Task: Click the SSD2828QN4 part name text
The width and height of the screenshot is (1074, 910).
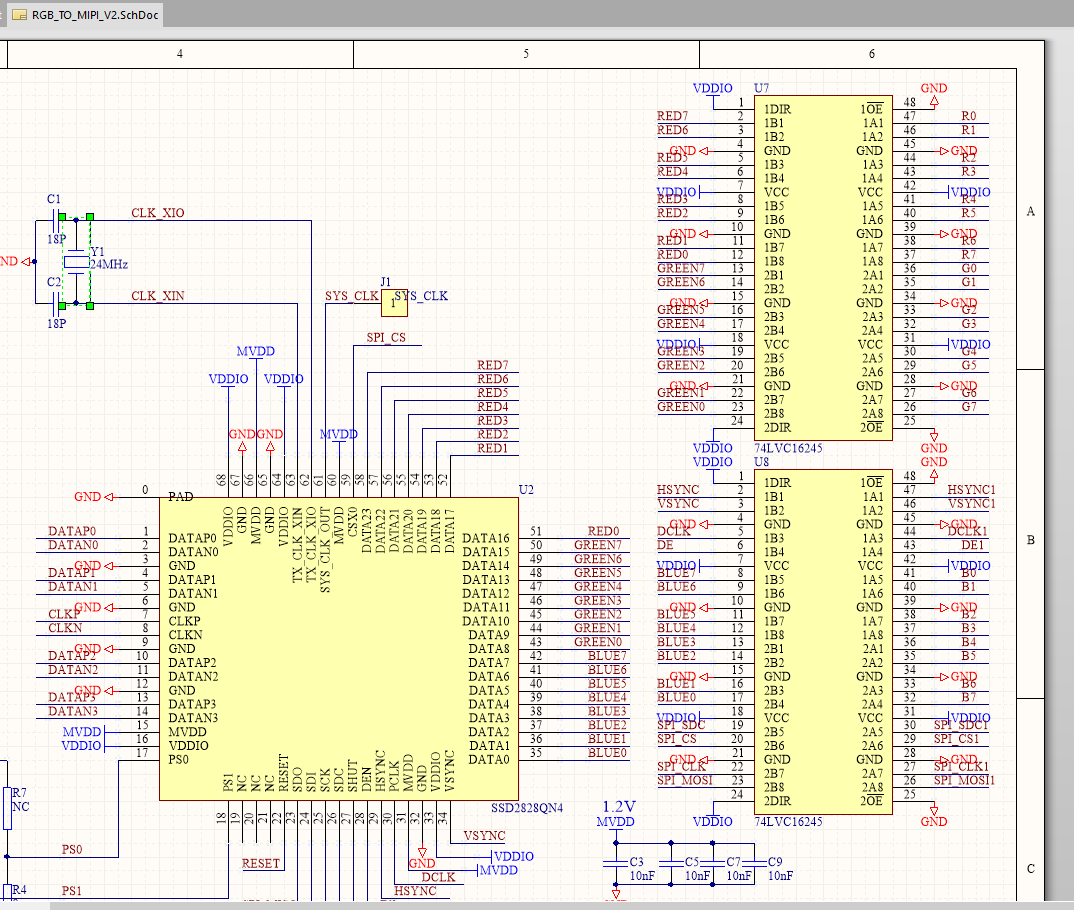Action: point(527,807)
